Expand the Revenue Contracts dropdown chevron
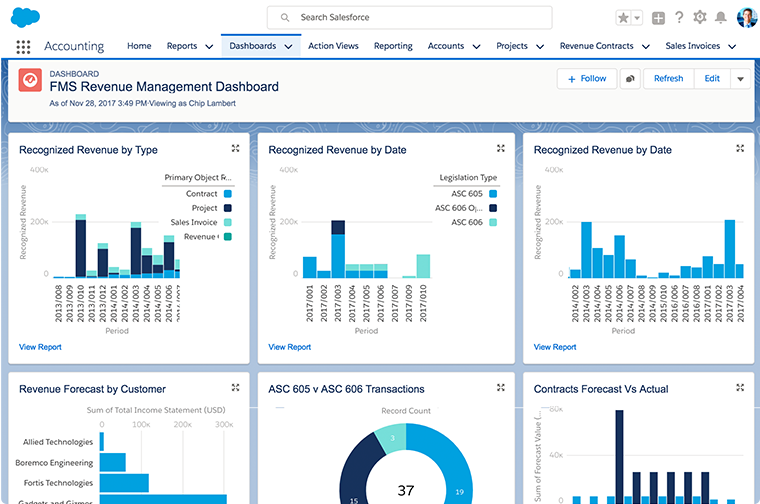 coord(646,47)
